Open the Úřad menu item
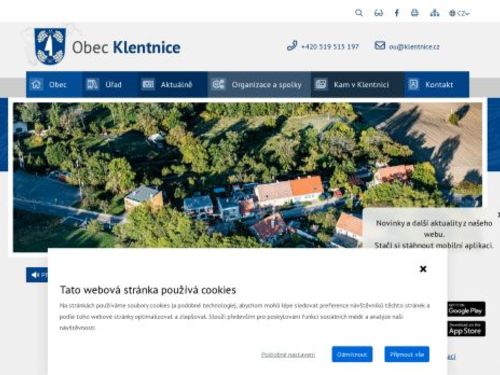The height and width of the screenshot is (375, 500). click(x=110, y=84)
